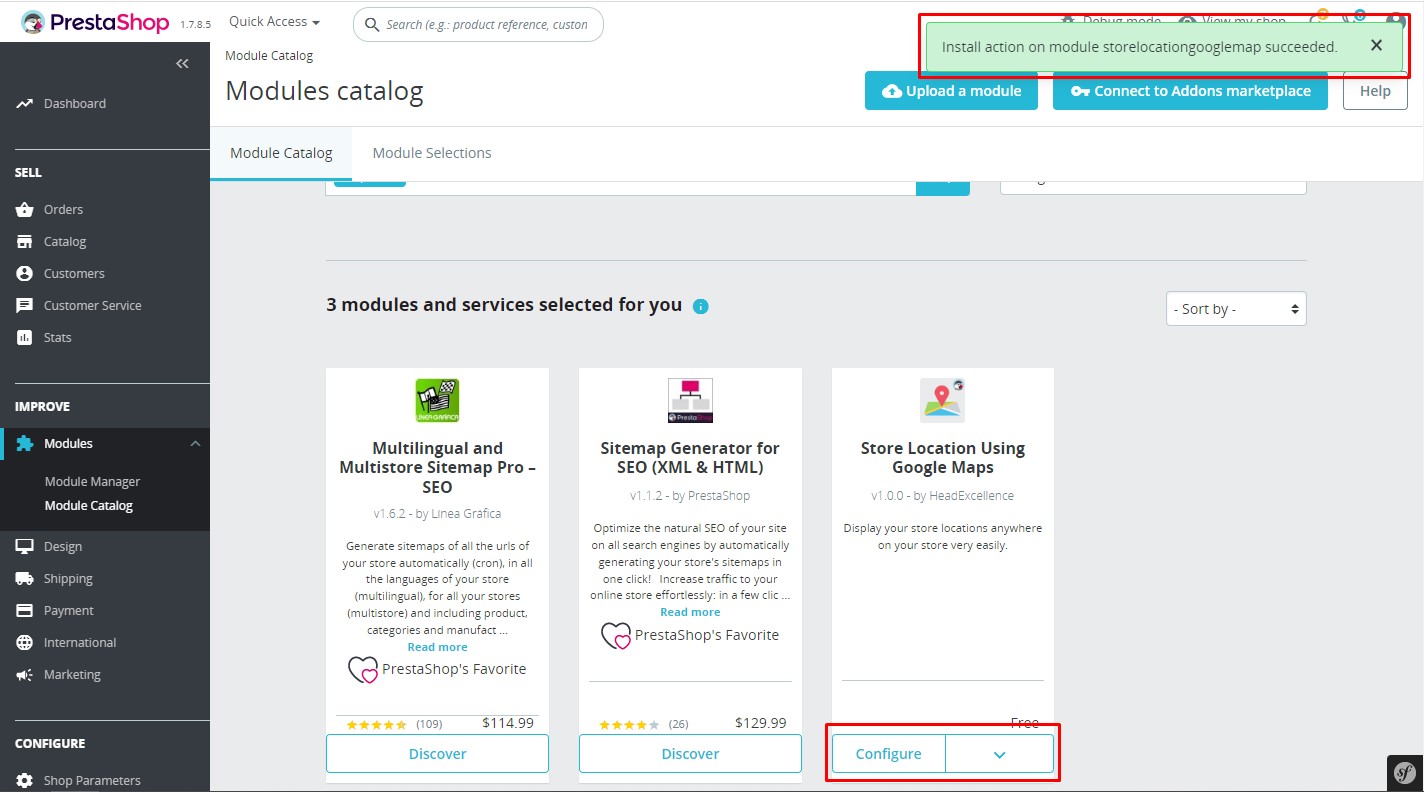1424x792 pixels.
Task: Click the Customer Service chat icon
Action: point(25,305)
